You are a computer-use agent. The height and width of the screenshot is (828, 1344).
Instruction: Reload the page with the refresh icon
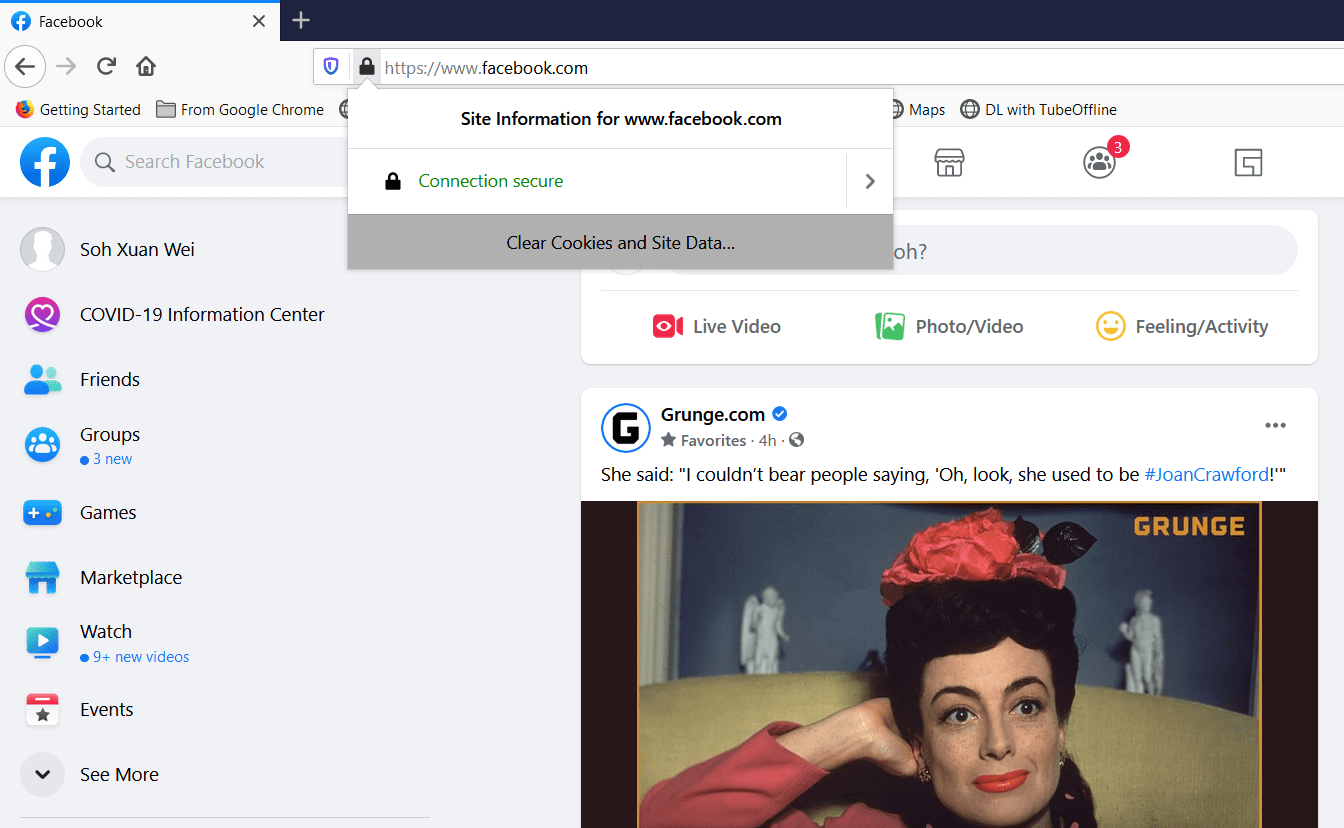click(x=106, y=67)
